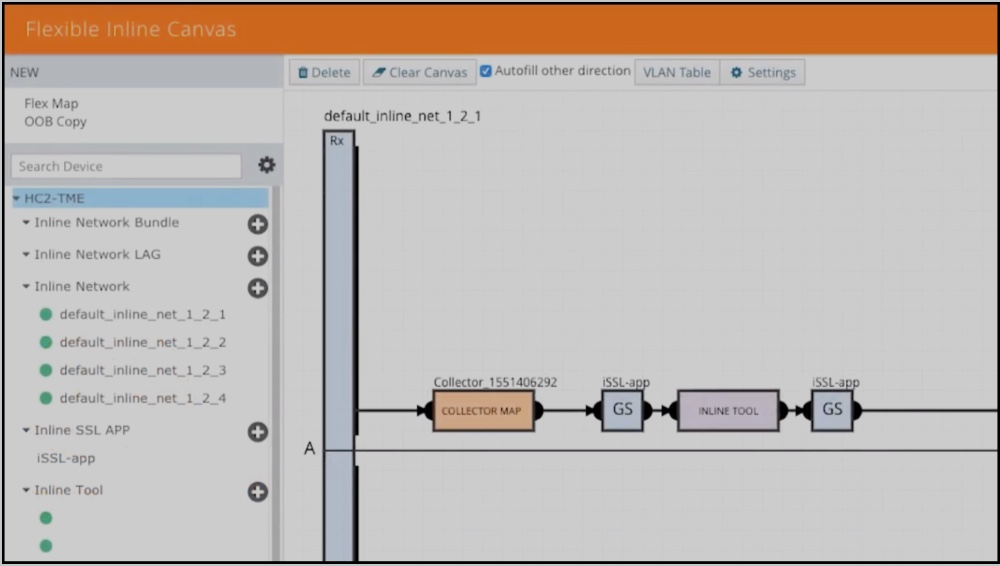Click the trash icon in Delete button
This screenshot has height=566, width=1000.
tap(303, 73)
